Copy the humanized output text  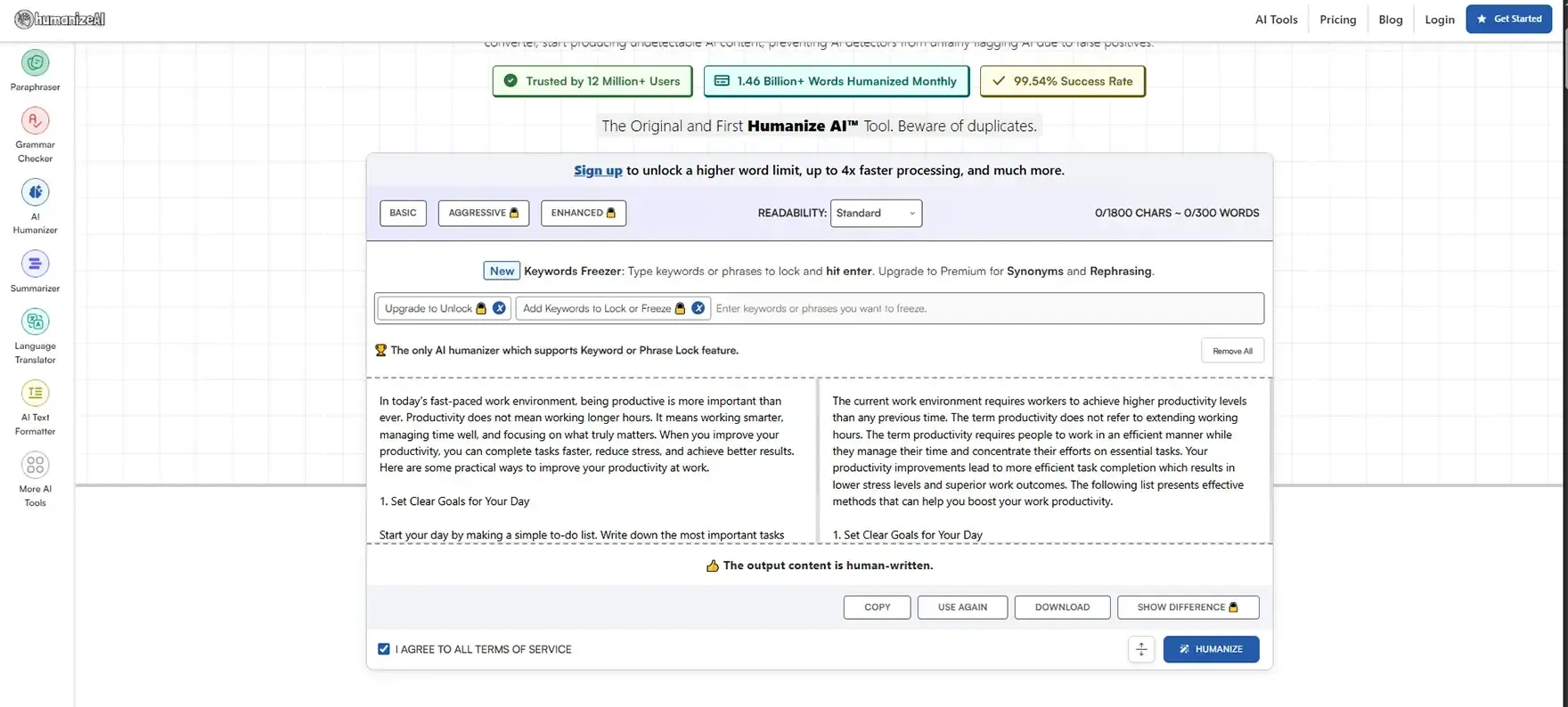(877, 607)
